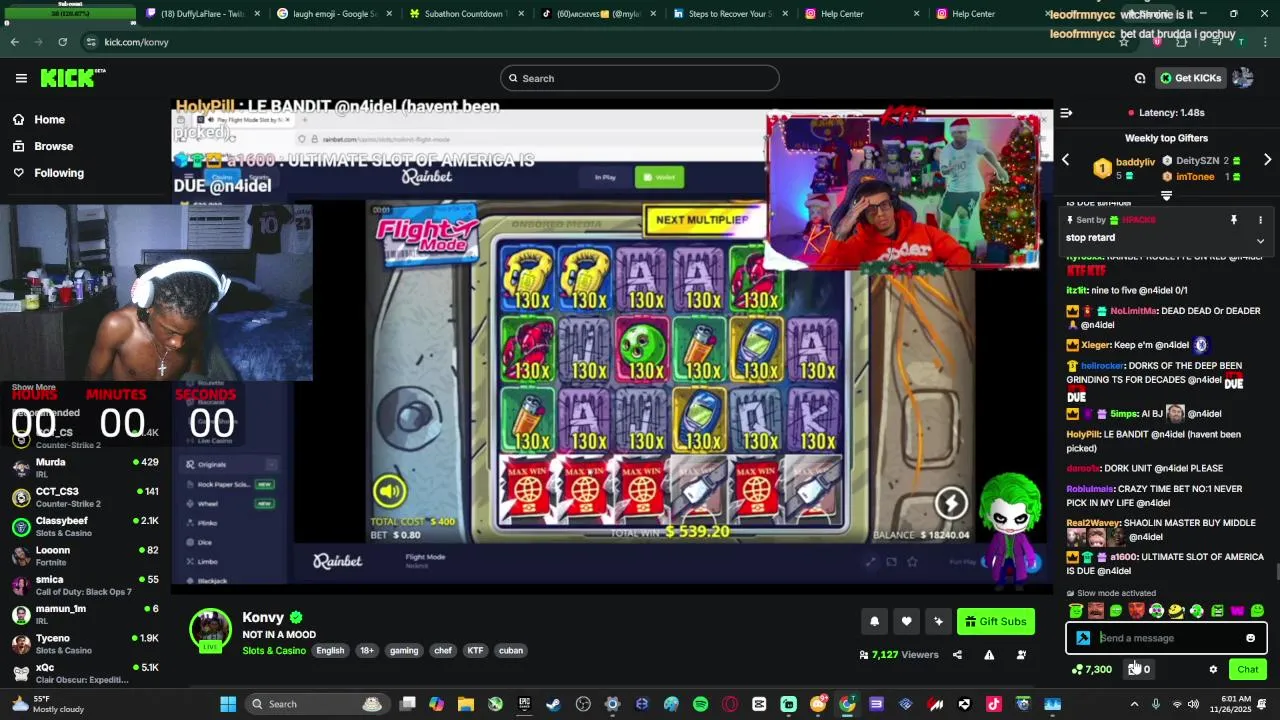Image resolution: width=1280 pixels, height=720 pixels.
Task: Open the user profile avatar menu
Action: tap(1243, 78)
